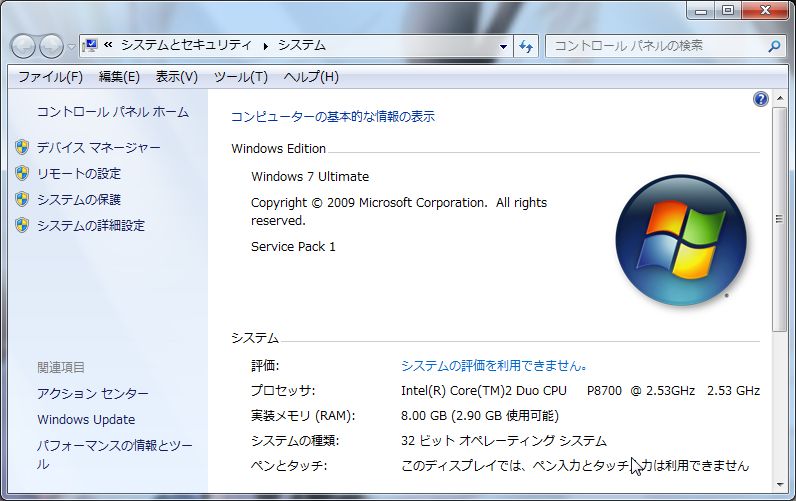Image resolution: width=796 pixels, height=501 pixels.
Task: Click the コンピューターの基本的な情報の表示 heading
Action: tap(333, 117)
